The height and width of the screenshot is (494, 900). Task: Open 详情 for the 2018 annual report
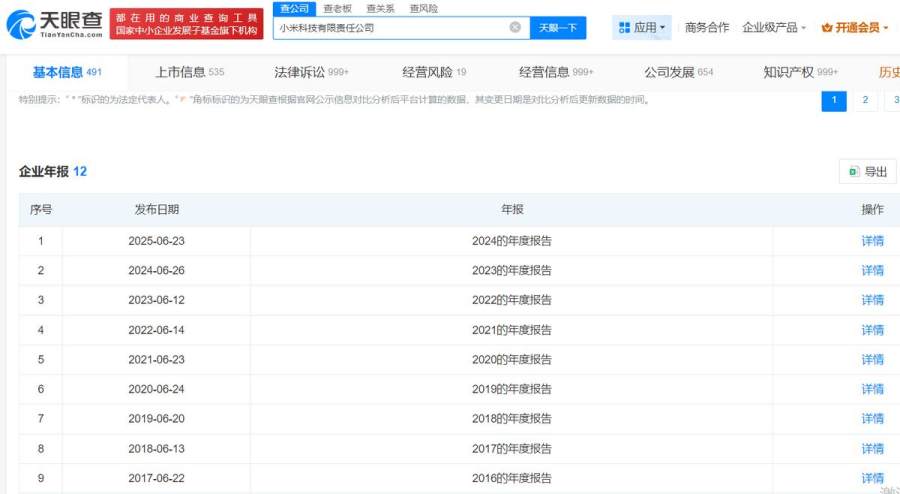872,419
